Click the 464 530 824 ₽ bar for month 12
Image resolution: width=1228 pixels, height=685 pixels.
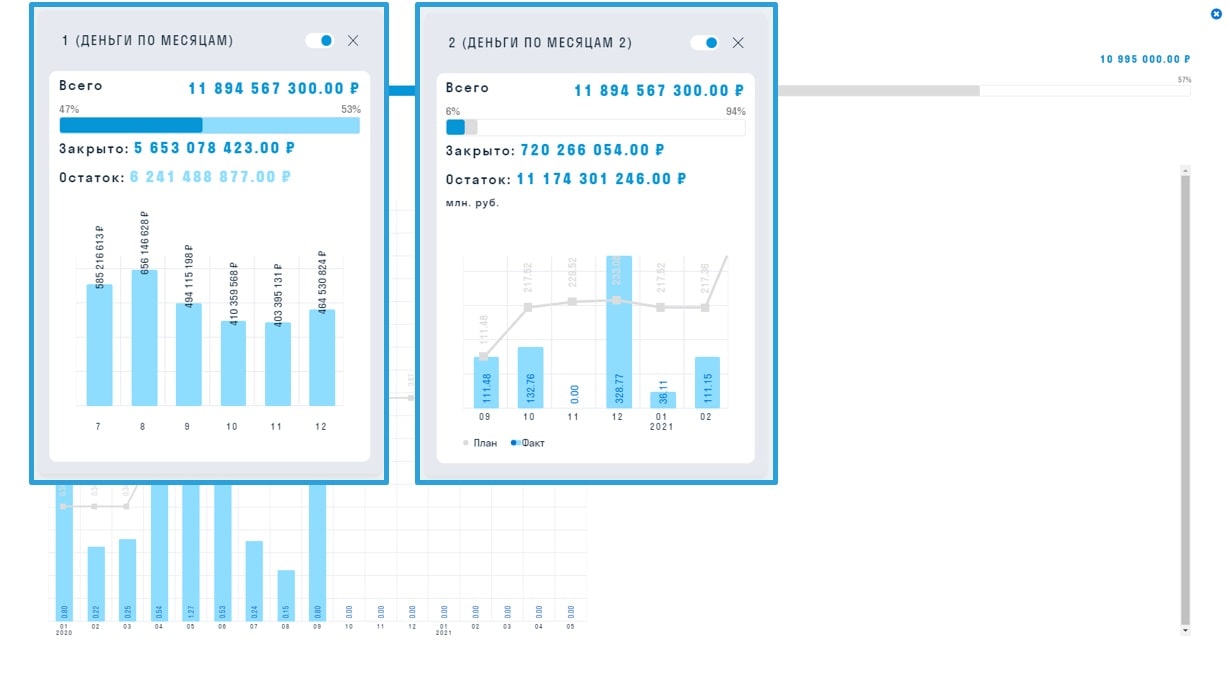click(x=322, y=358)
